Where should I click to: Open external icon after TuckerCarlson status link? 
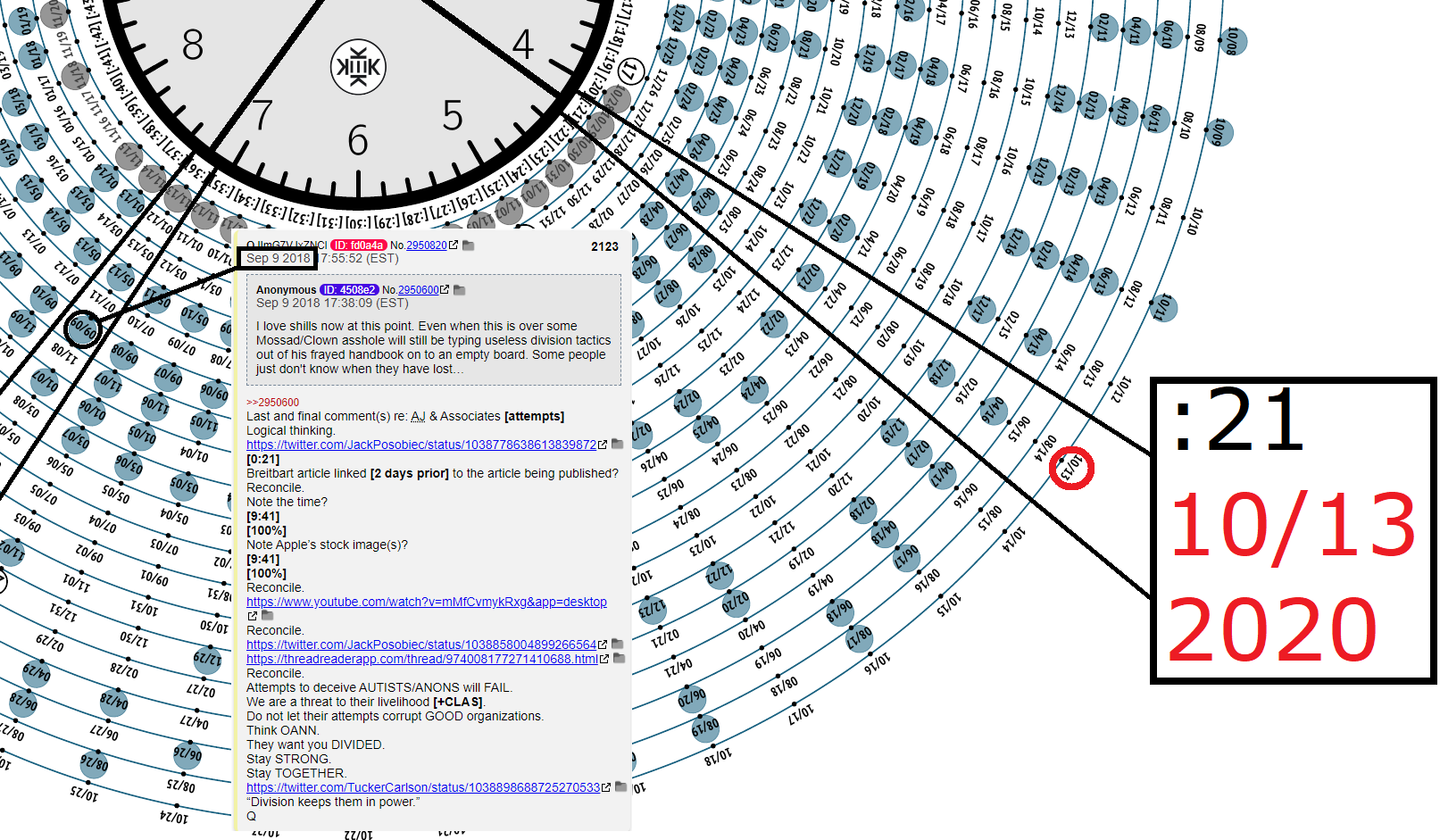606,787
